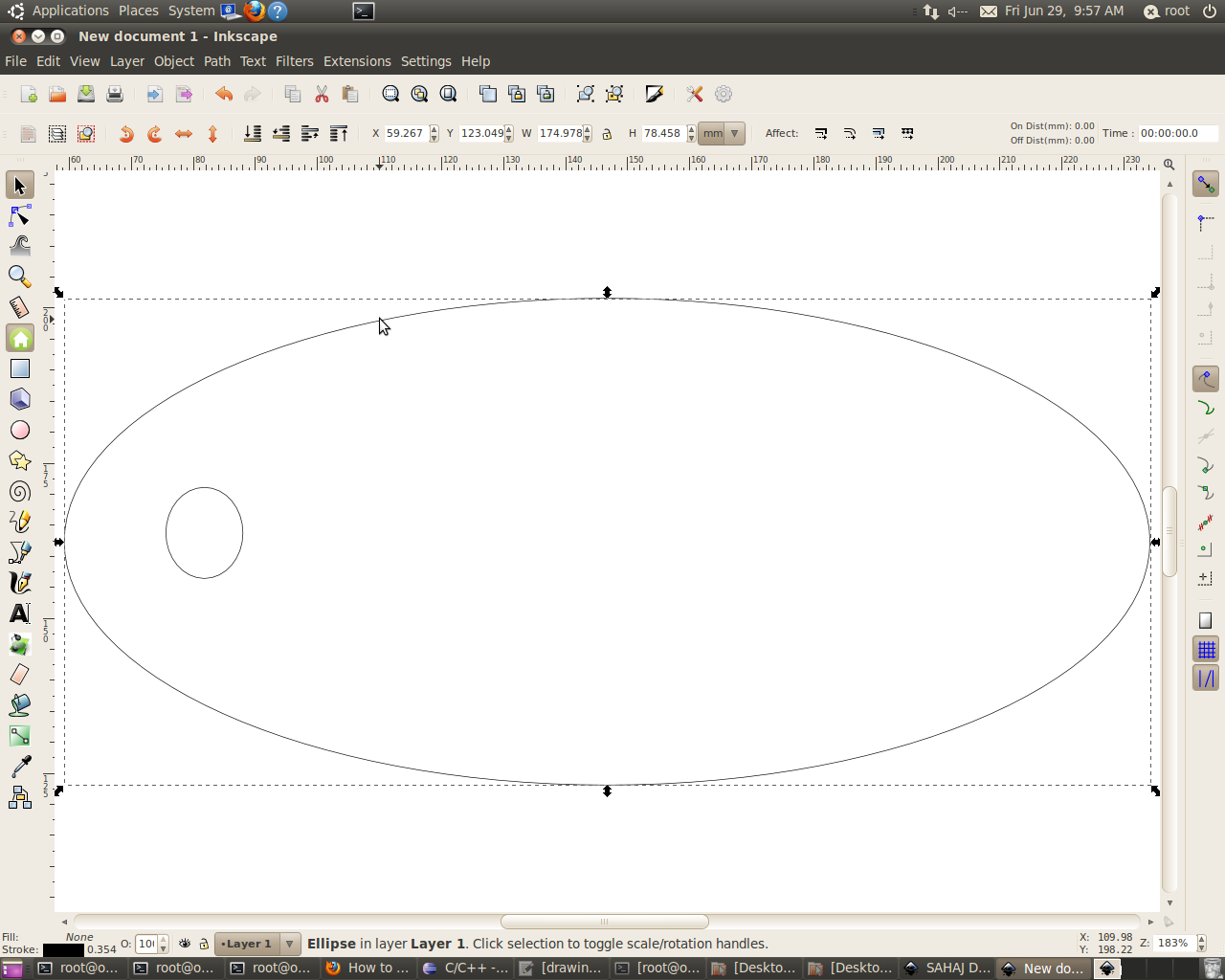
Task: Open the zoom percentage stepper arrows
Action: point(1202,944)
